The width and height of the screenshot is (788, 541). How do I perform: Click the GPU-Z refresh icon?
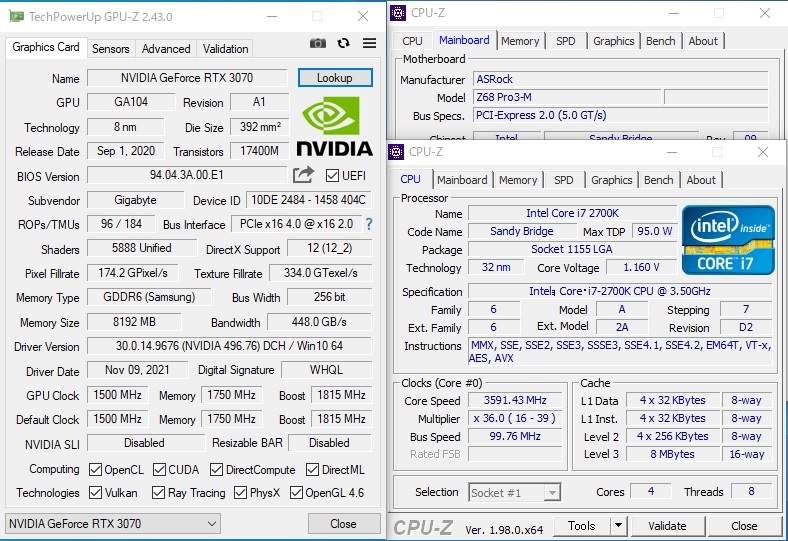click(344, 43)
